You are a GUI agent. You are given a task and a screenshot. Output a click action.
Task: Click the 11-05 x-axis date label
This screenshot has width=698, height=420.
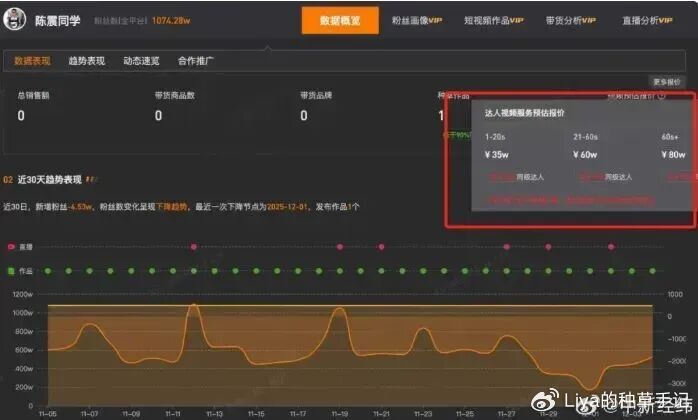click(x=48, y=414)
